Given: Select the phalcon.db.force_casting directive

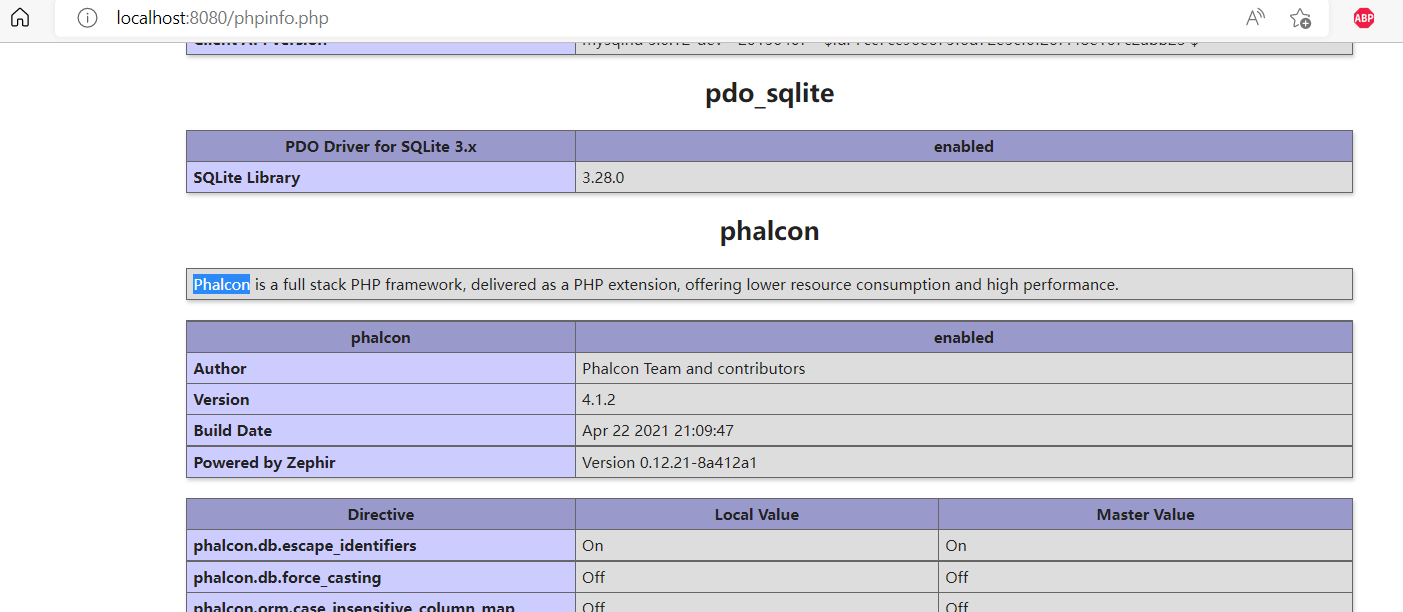Looking at the screenshot, I should (x=381, y=577).
